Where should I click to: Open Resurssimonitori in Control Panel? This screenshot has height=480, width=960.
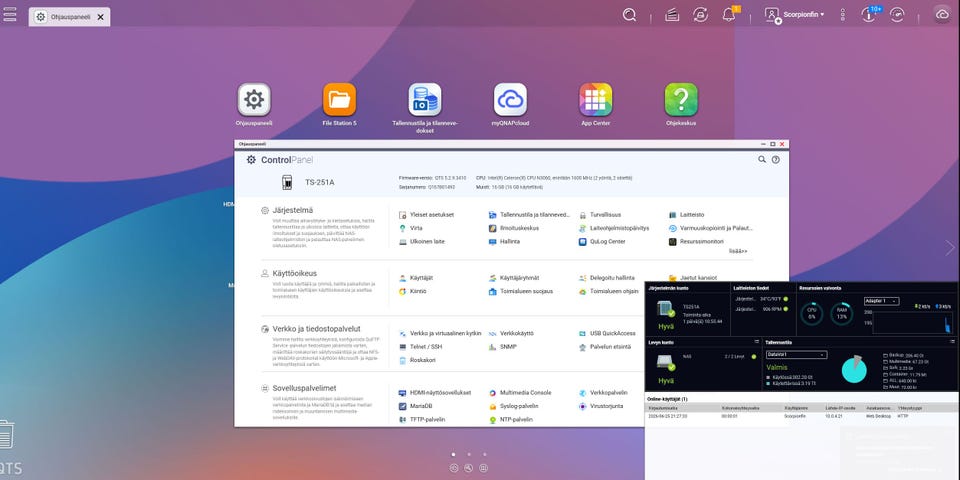pyautogui.click(x=697, y=241)
